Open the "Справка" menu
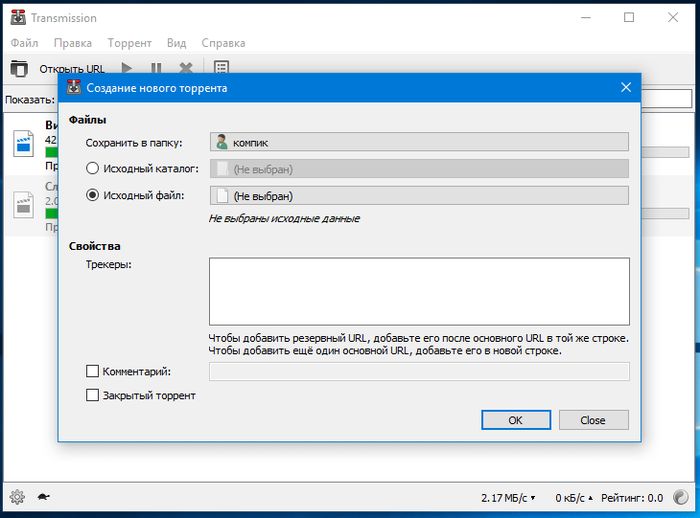The image size is (700, 518). (223, 43)
